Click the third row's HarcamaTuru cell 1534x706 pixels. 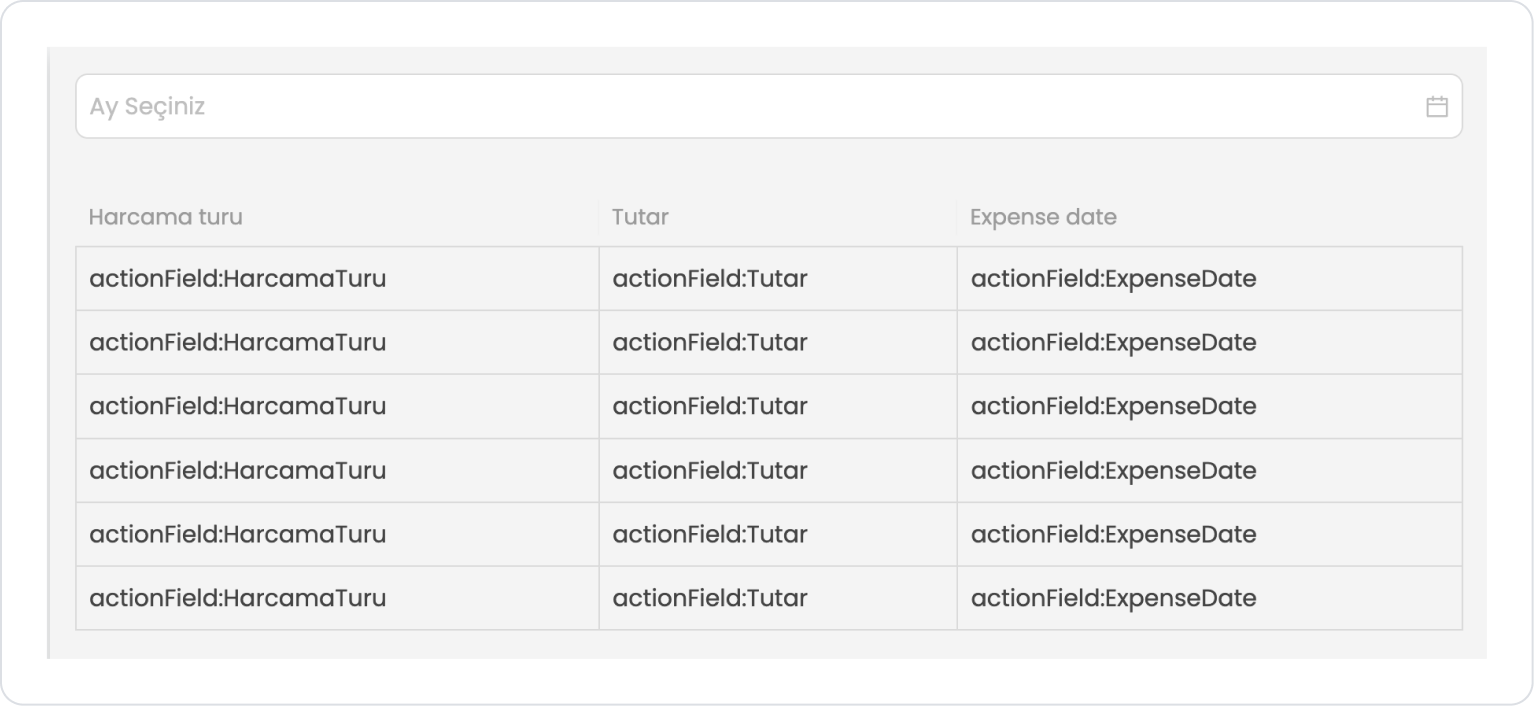238,407
